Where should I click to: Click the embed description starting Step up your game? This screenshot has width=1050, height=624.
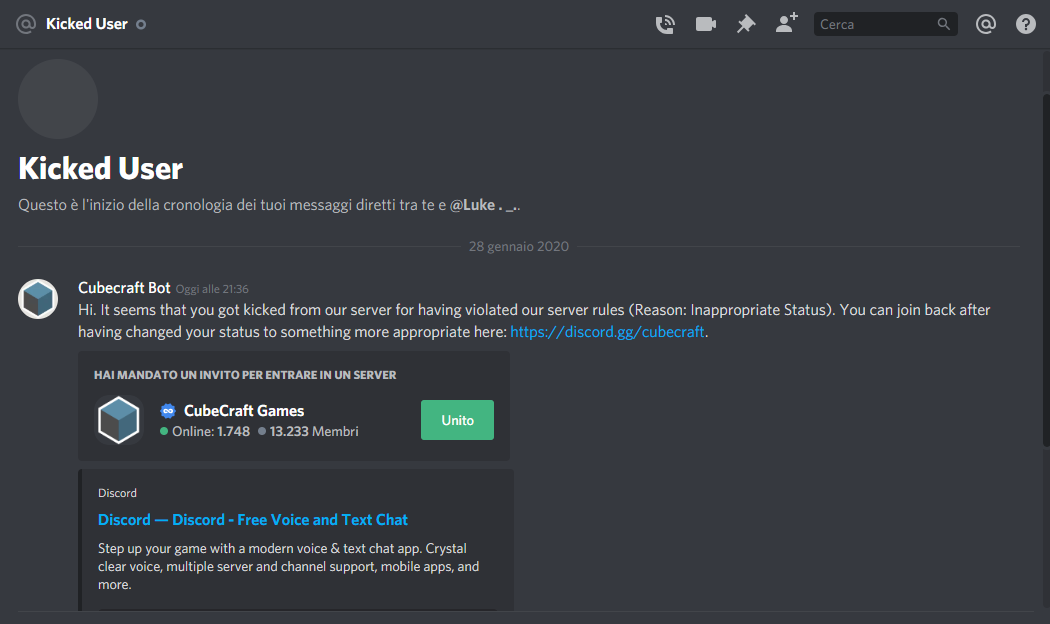[x=289, y=566]
